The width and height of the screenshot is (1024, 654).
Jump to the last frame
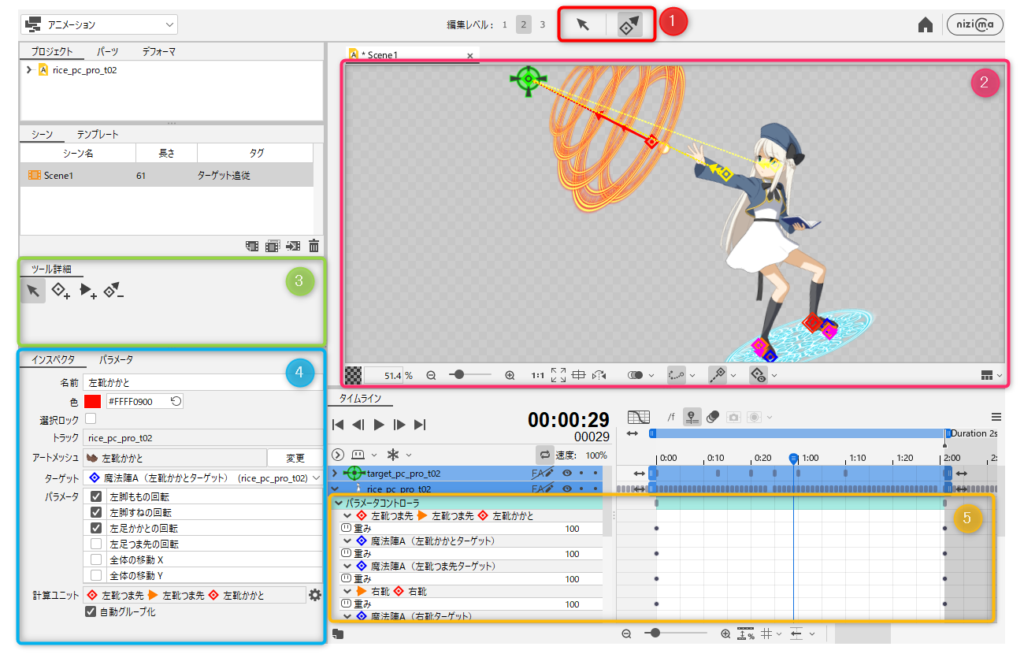pyautogui.click(x=420, y=425)
